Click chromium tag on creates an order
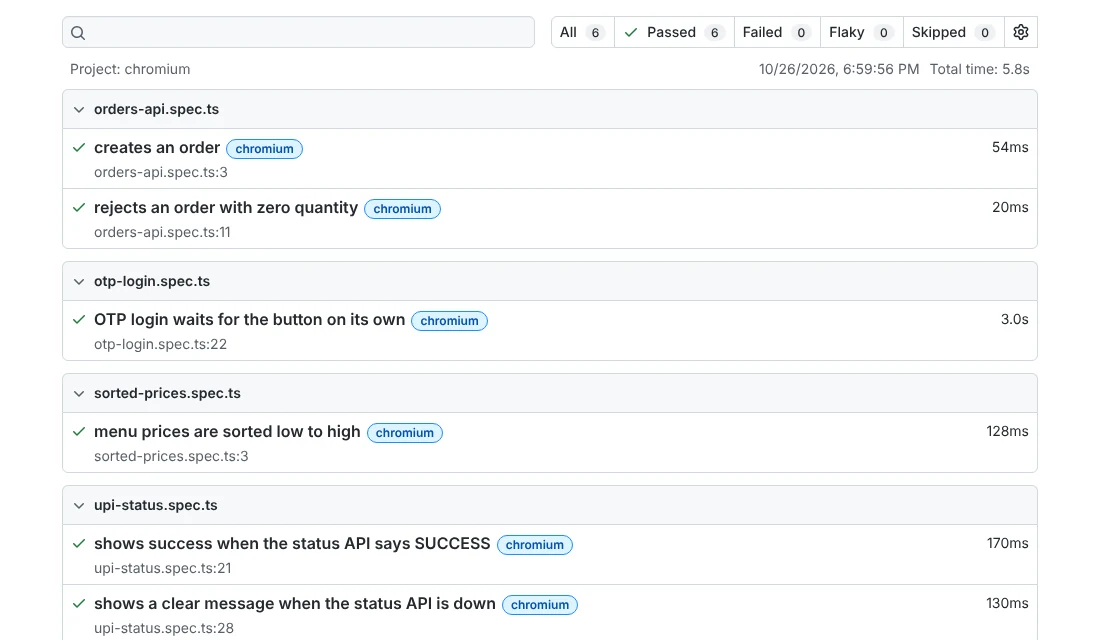1100x640 pixels. (x=264, y=149)
